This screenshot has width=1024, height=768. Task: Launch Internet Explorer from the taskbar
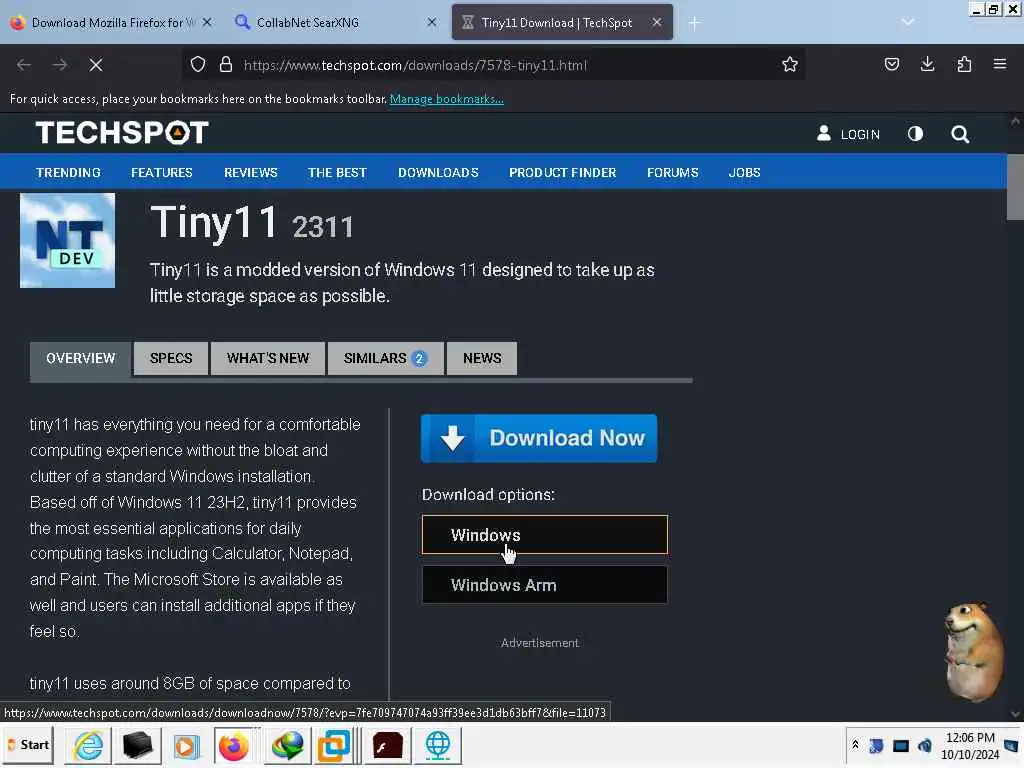[88, 745]
